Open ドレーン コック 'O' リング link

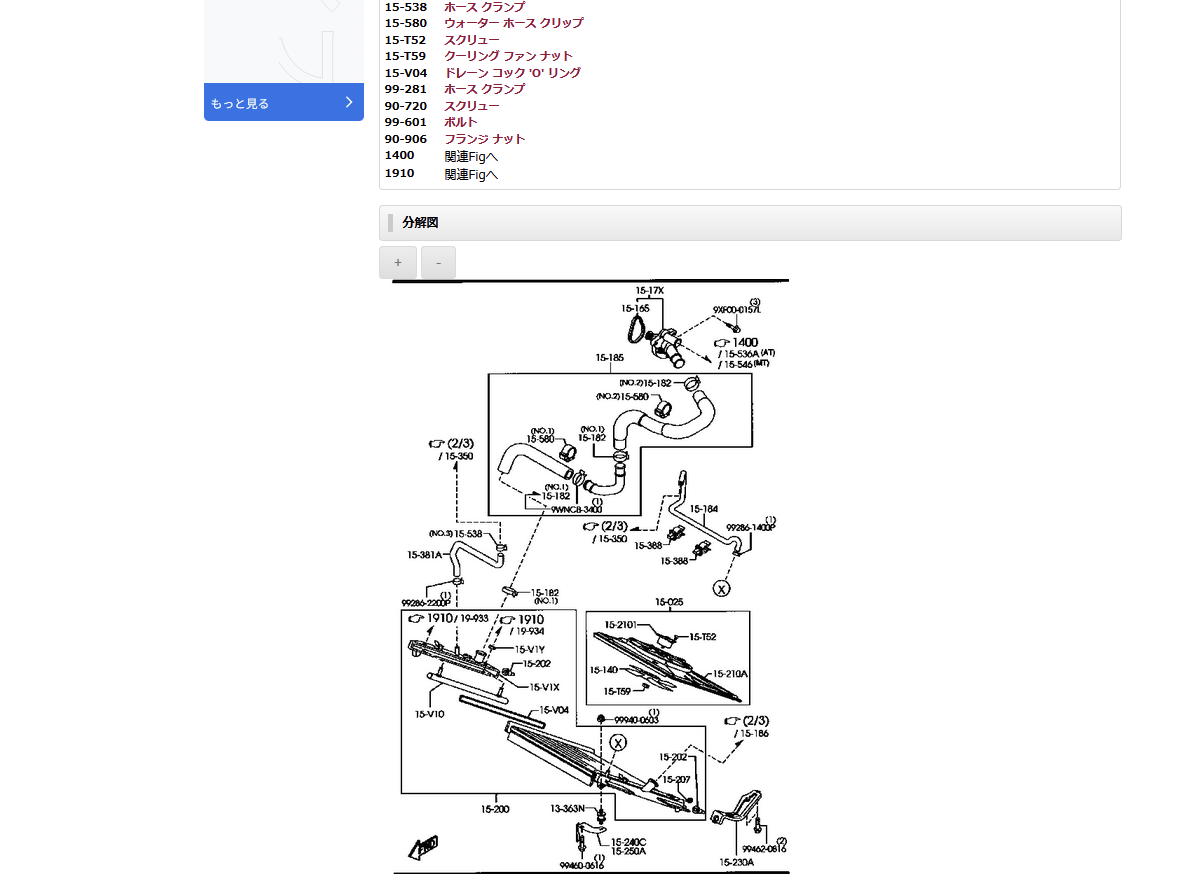click(x=513, y=73)
